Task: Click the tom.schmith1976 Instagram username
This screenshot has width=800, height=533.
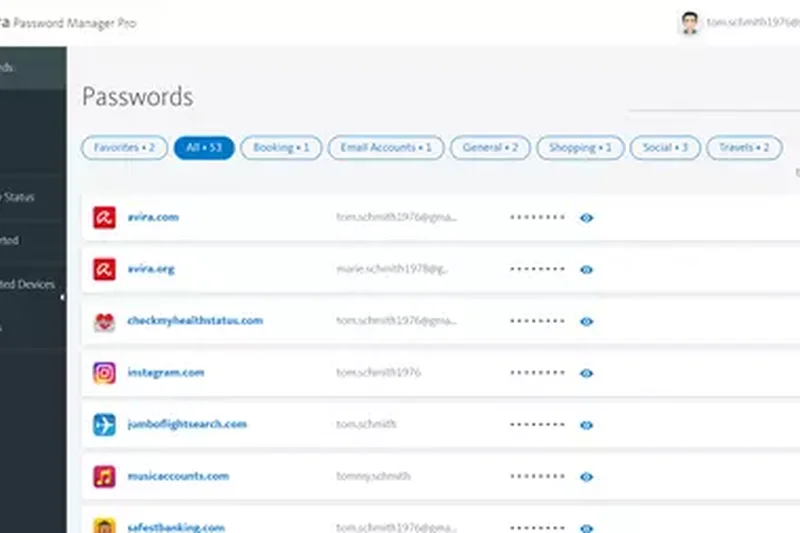Action: pos(379,373)
